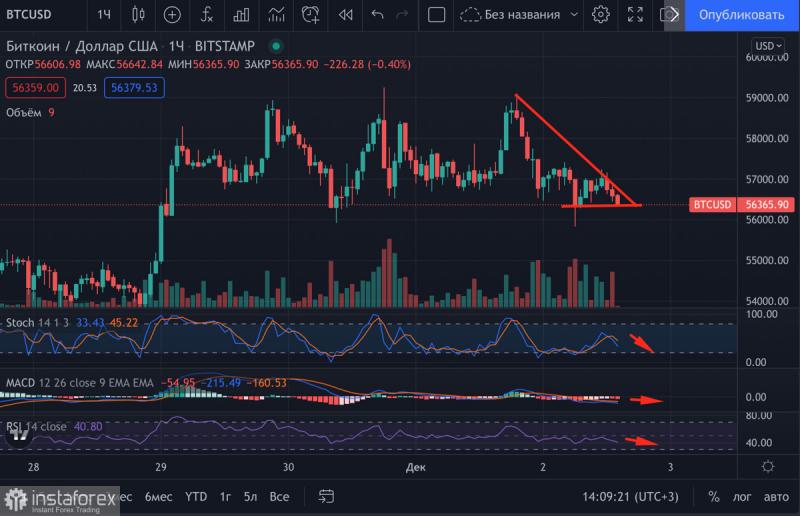Screen dimensions: 800x516
Task: Select the 6мес date range
Action: (x=158, y=497)
